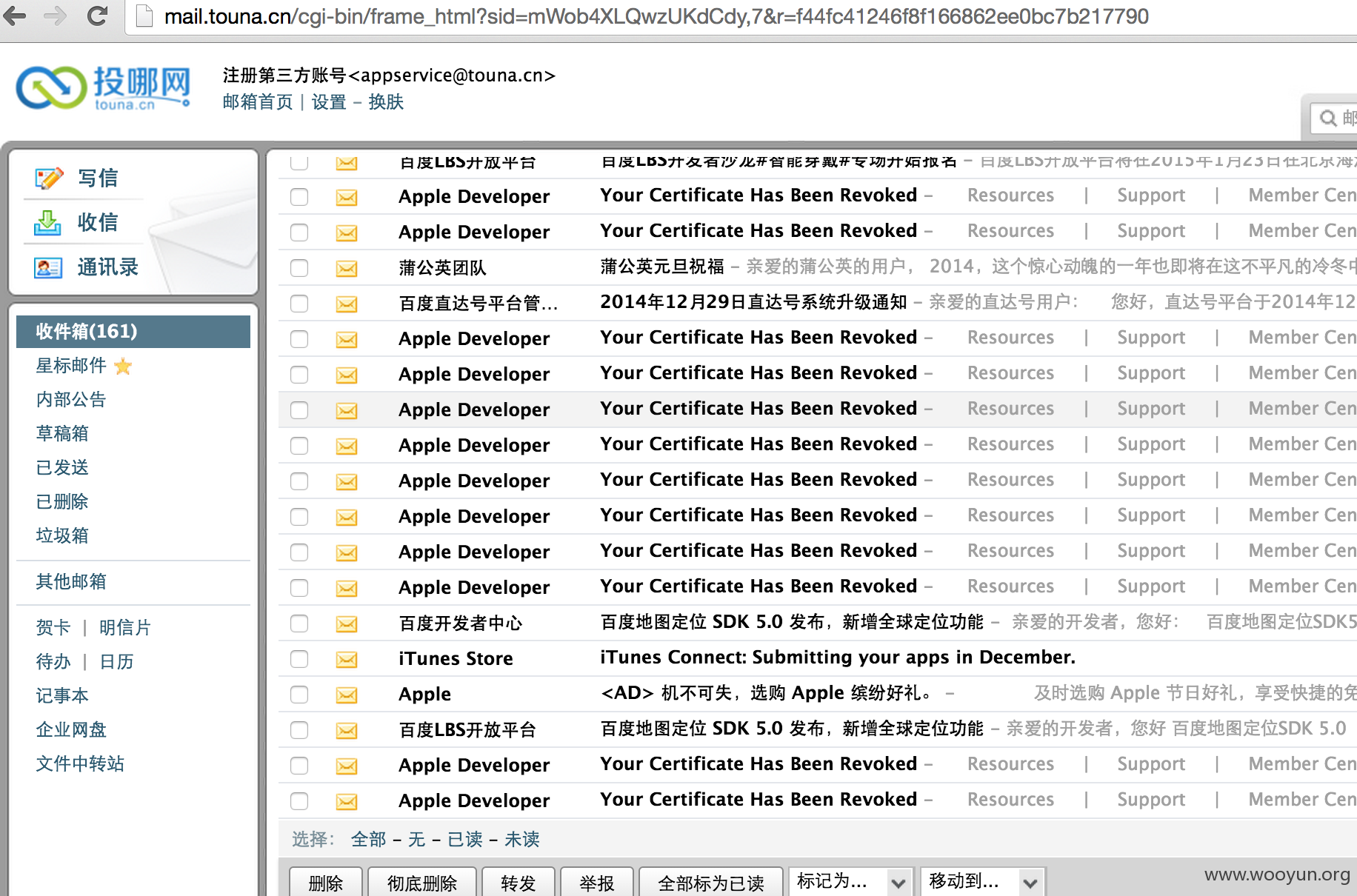Open 星标邮件 folder
This screenshot has height=896, width=1357.
click(x=71, y=365)
